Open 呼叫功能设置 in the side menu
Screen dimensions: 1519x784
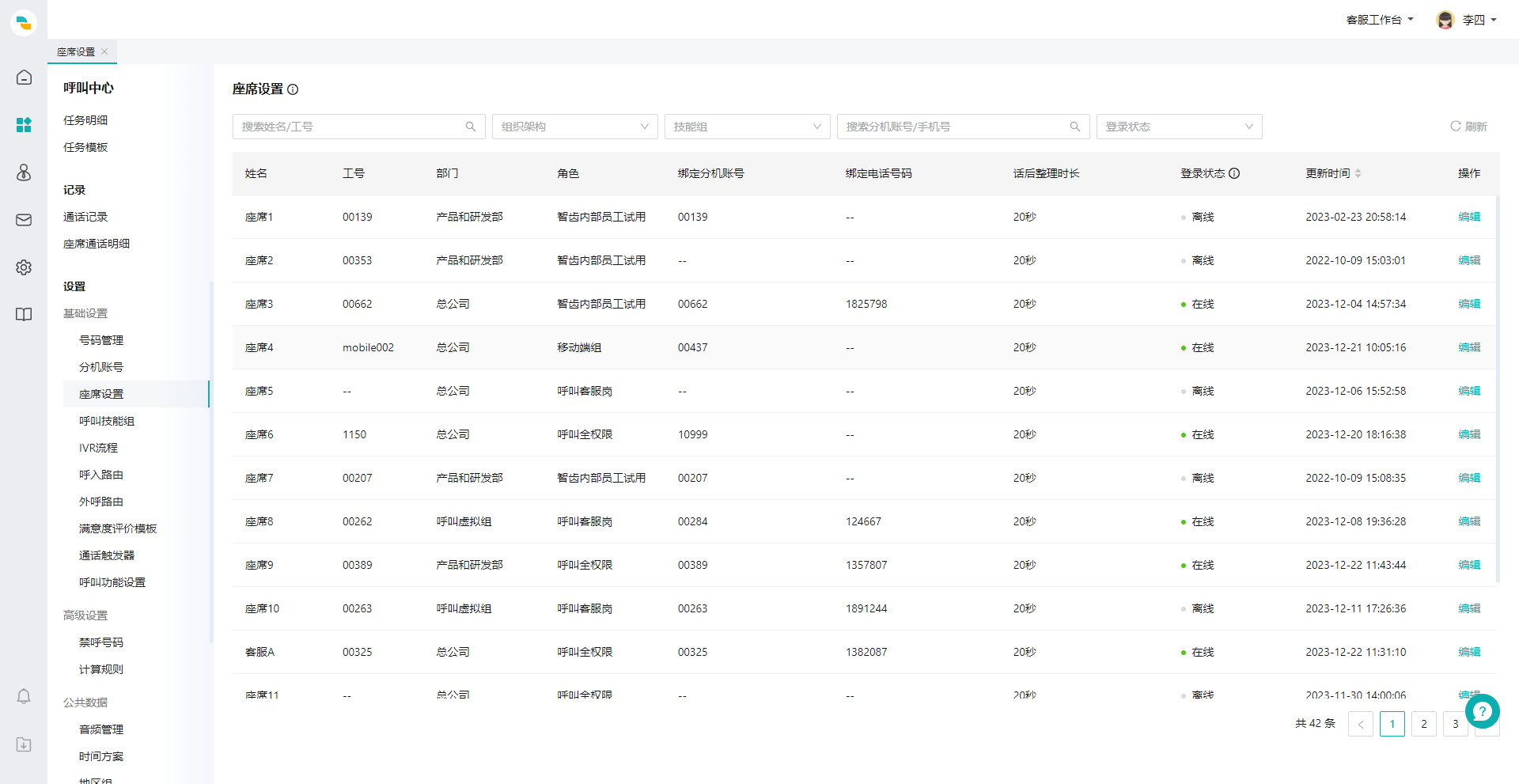[x=112, y=582]
